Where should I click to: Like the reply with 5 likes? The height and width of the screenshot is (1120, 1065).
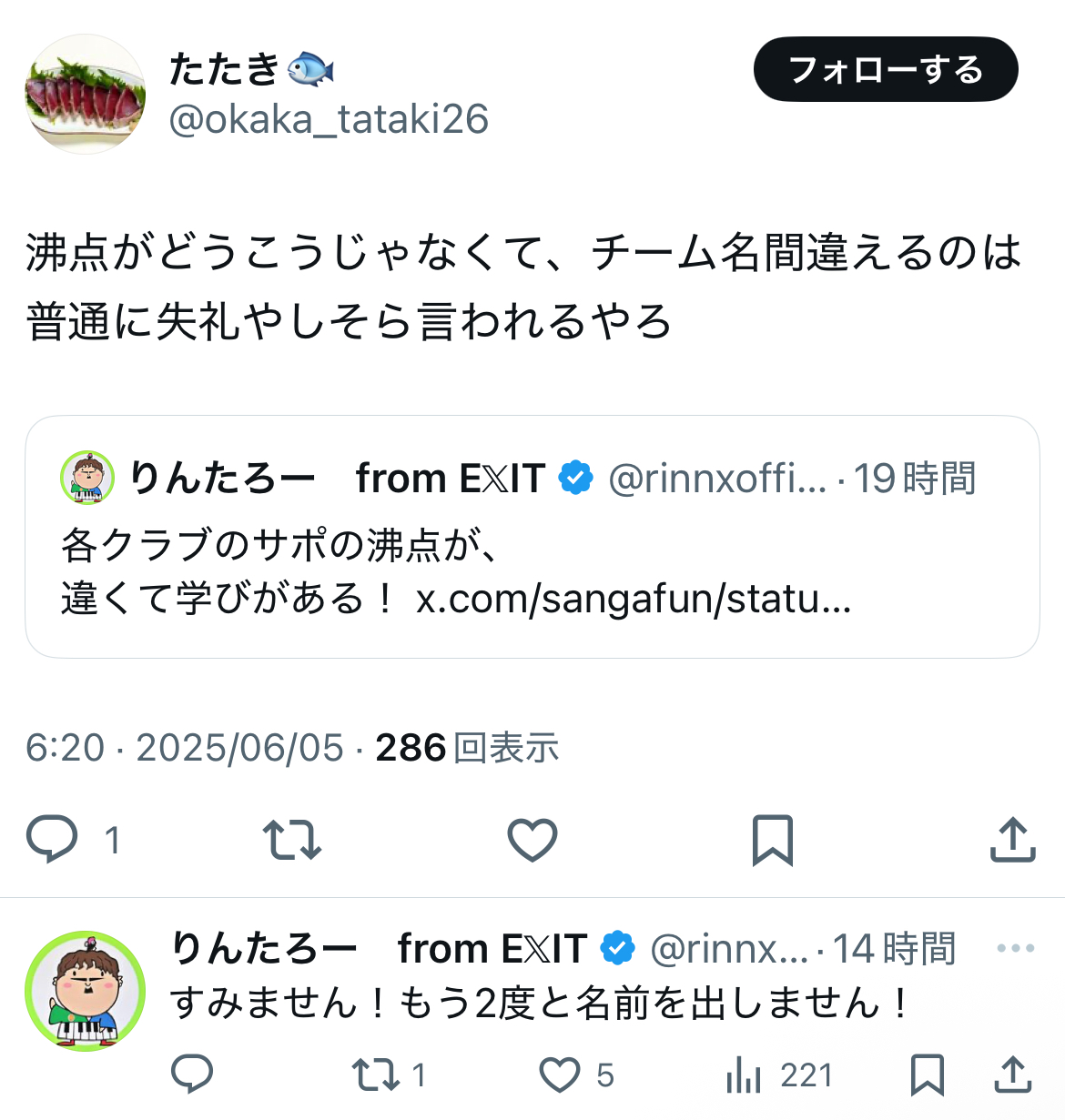[577, 1075]
